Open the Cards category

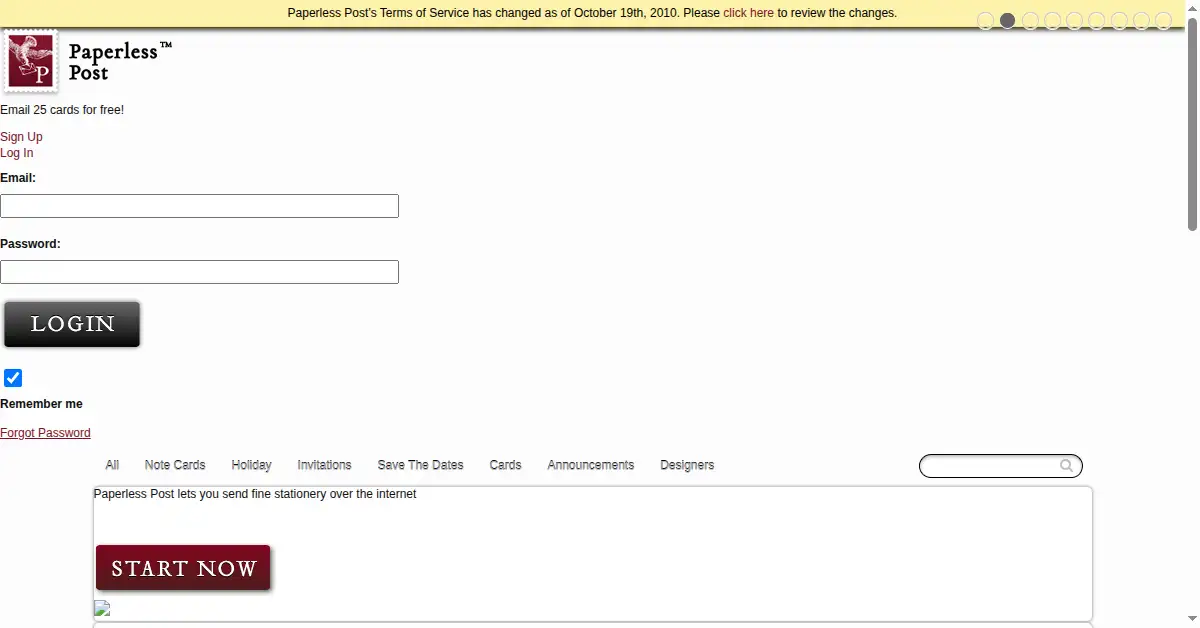[x=505, y=465]
